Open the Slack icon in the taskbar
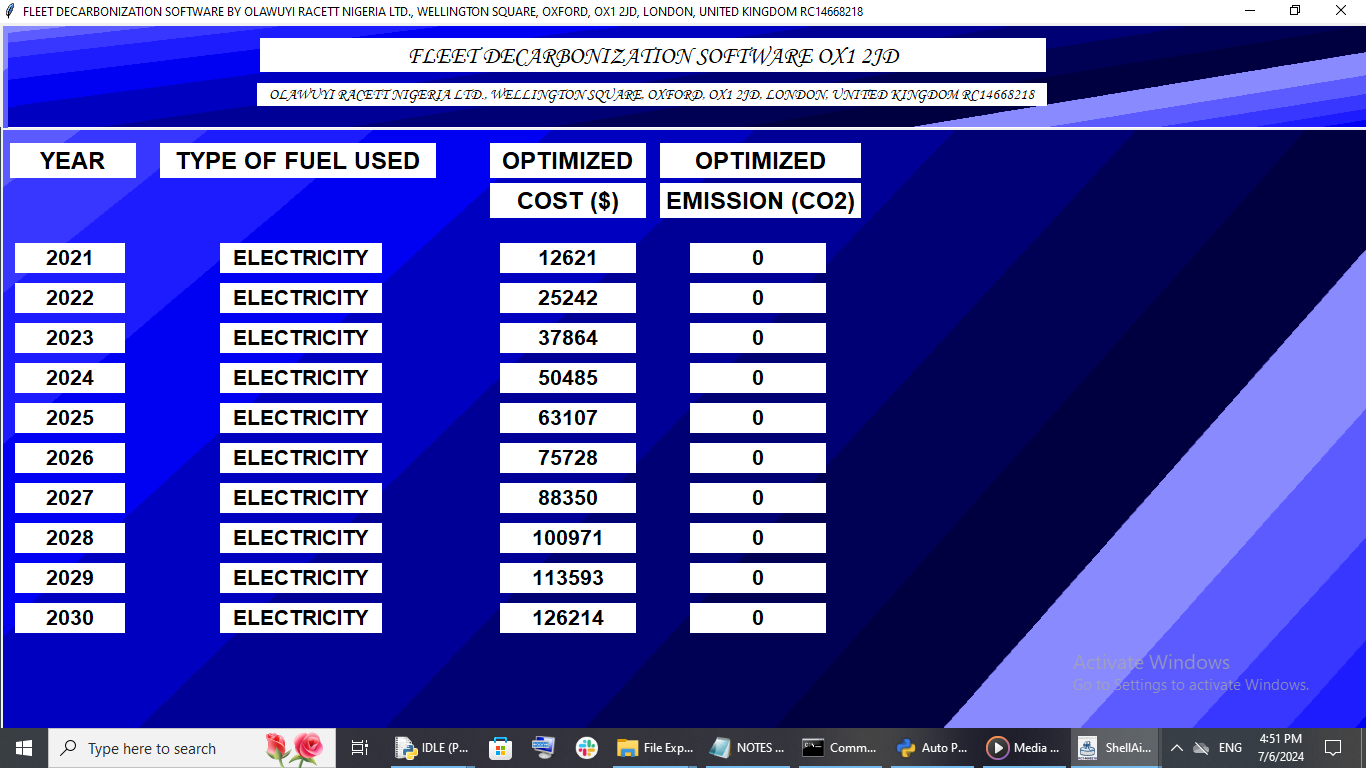 587,748
